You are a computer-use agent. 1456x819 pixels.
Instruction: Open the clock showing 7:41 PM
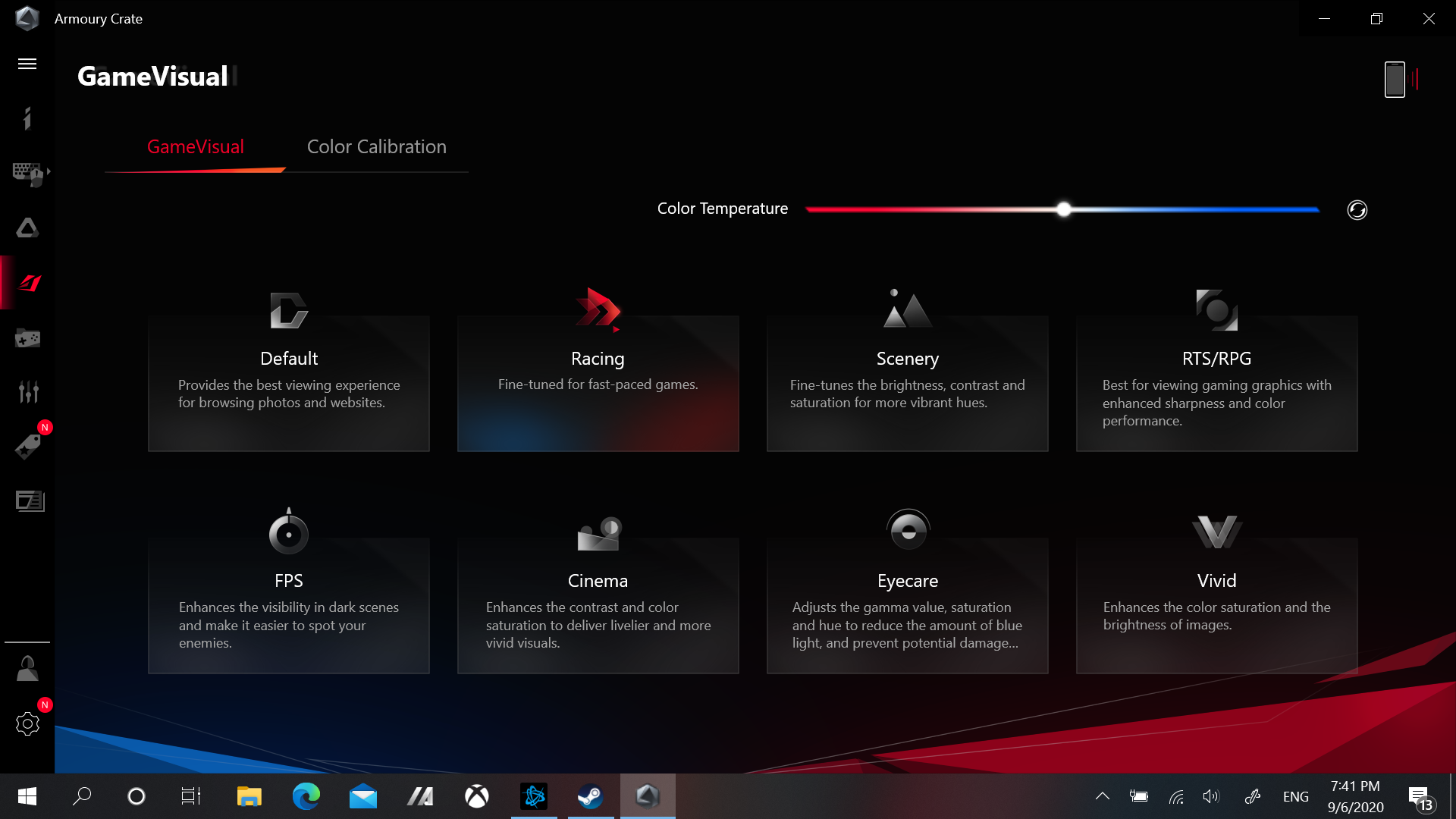(1356, 796)
